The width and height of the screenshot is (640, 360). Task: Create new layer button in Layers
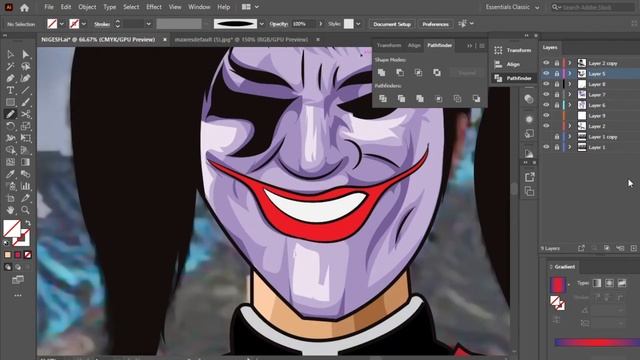point(633,248)
